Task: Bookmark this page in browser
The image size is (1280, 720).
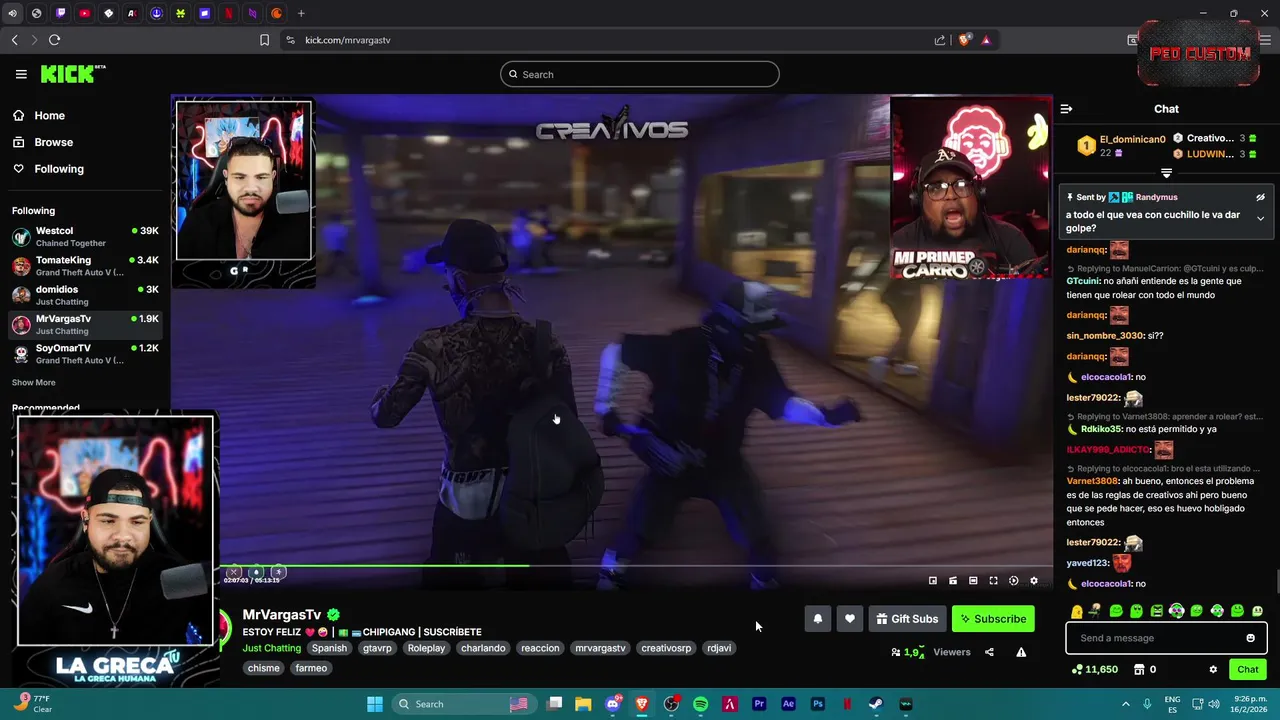Action: 264,40
